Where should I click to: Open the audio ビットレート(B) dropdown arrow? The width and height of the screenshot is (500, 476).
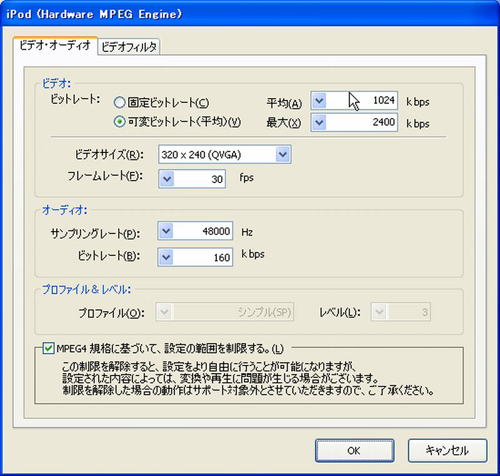point(166,257)
